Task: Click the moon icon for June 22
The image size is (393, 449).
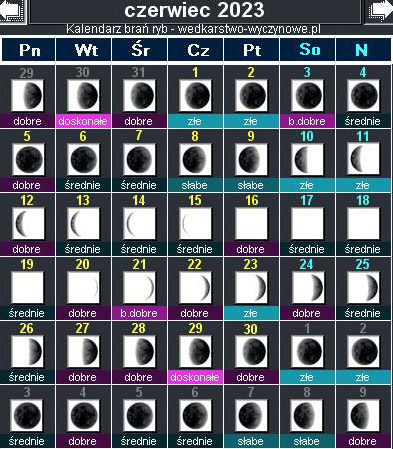Action: pos(195,287)
